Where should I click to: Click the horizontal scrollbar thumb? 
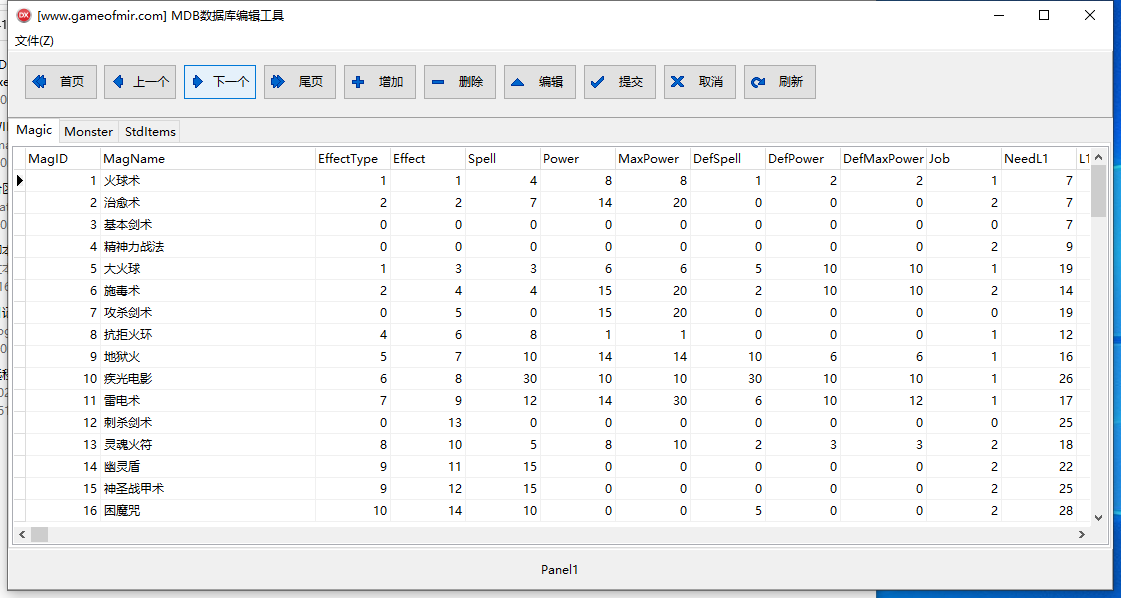point(39,534)
